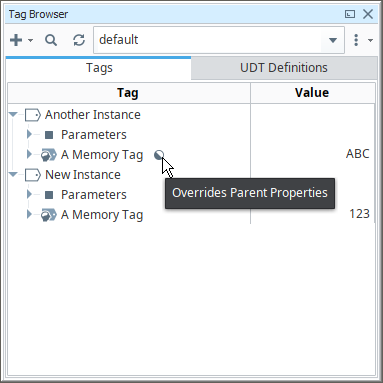Image resolution: width=383 pixels, height=383 pixels.
Task: Switch to the UDT Definitions tab
Action: [284, 68]
